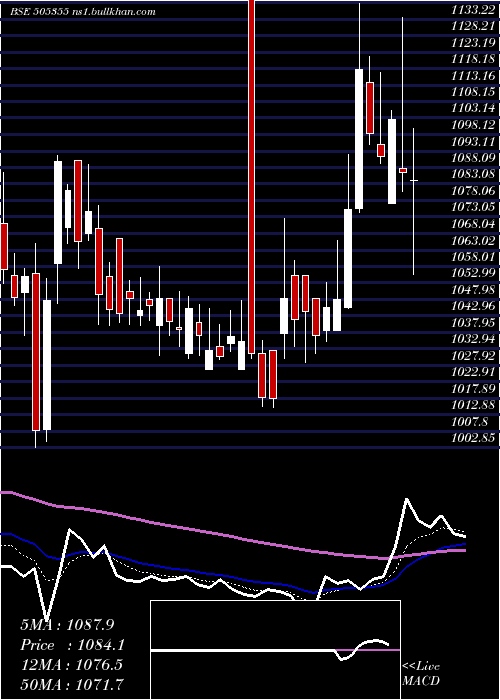Image resolution: width=500 pixels, height=700 pixels.
Task: Click the 1052.99 price axis label
Action: point(473,273)
